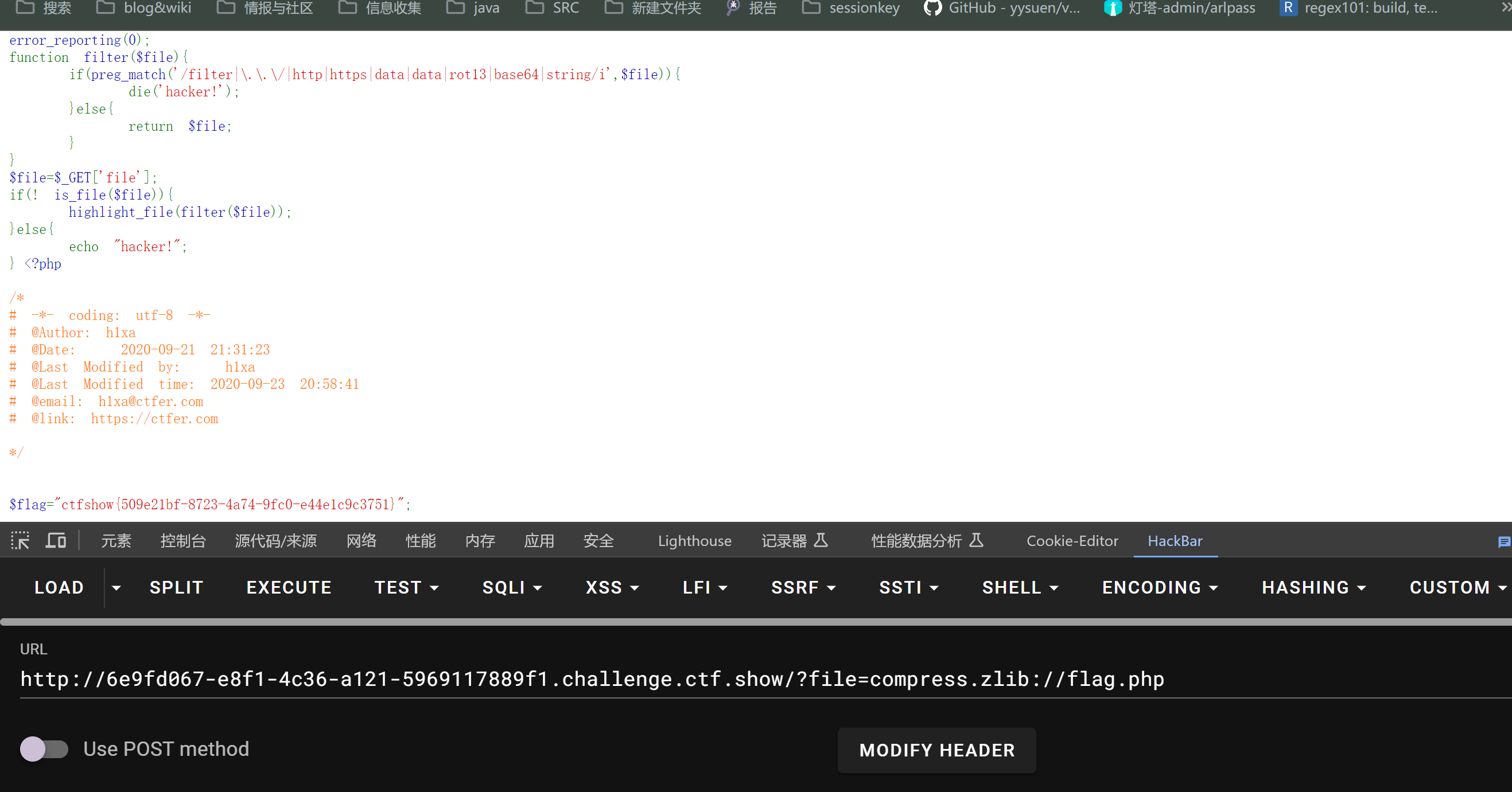Switch to the 网络 DevTools tab
1512x792 pixels.
coord(361,541)
